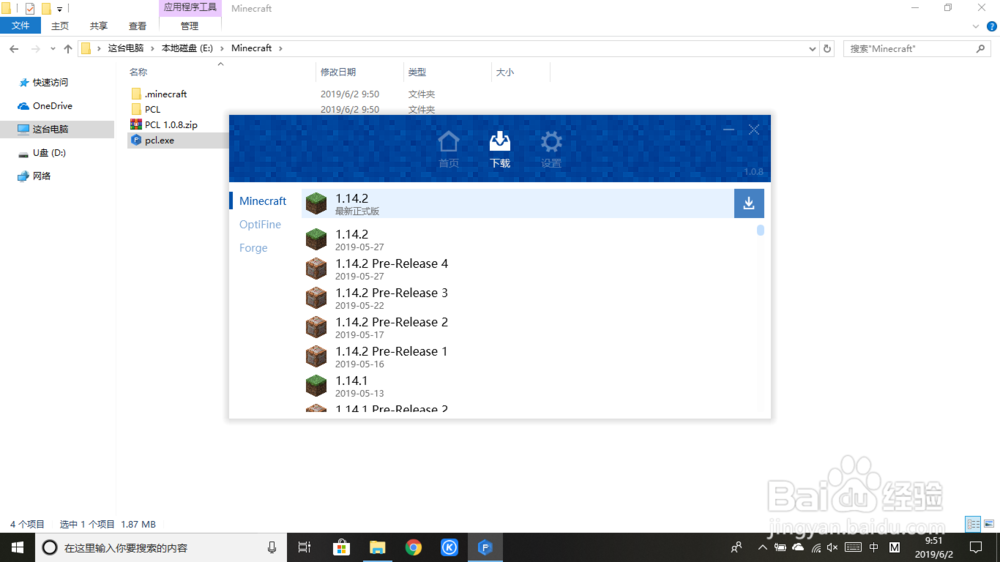Show hidden system tray icons
This screenshot has height=562, width=1000.
coord(763,547)
